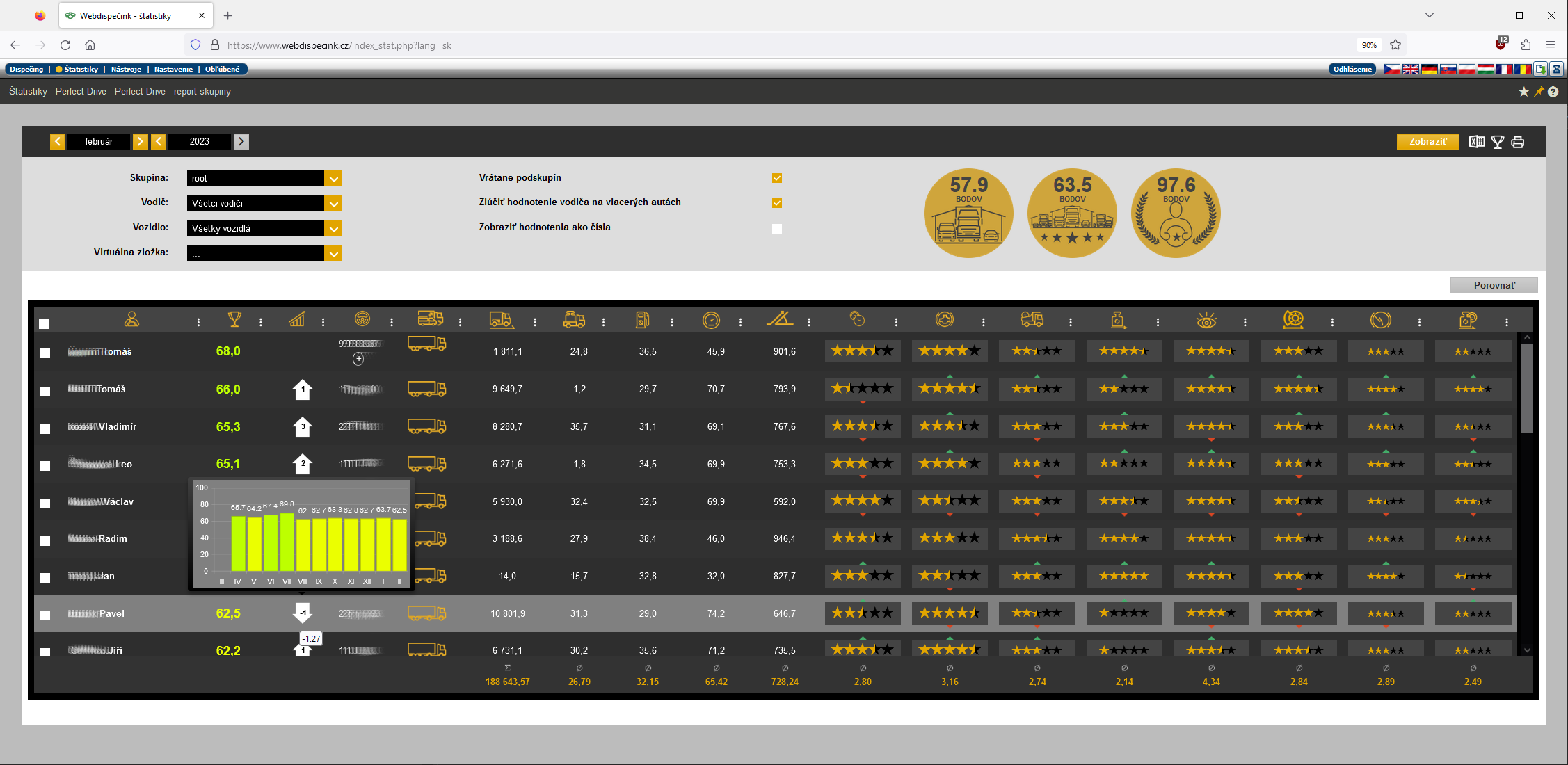Image resolution: width=1568 pixels, height=765 pixels.
Task: Click the steering wheel column header icon
Action: point(362,319)
